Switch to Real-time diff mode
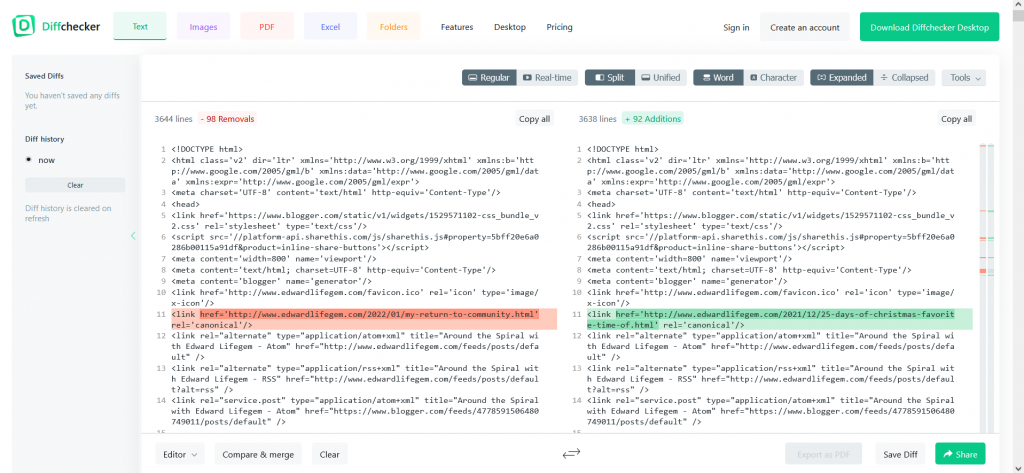 click(x=547, y=78)
